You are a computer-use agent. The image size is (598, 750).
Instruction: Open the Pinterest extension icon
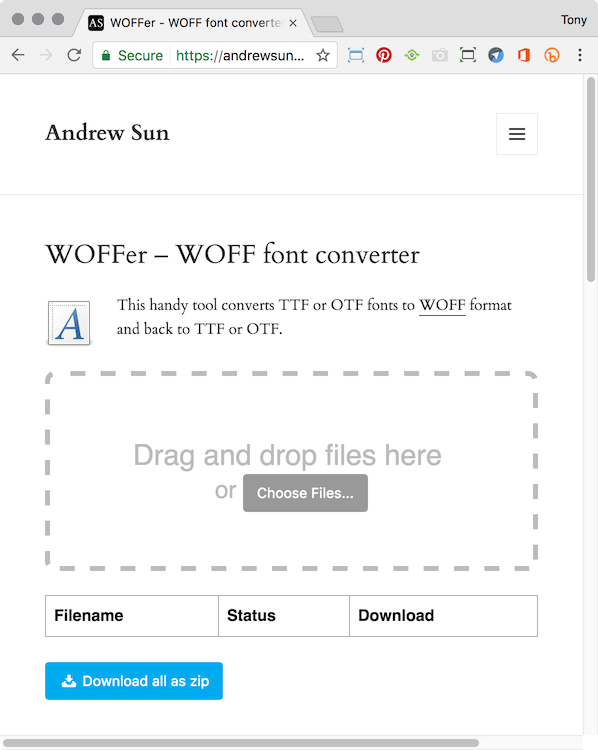[384, 55]
